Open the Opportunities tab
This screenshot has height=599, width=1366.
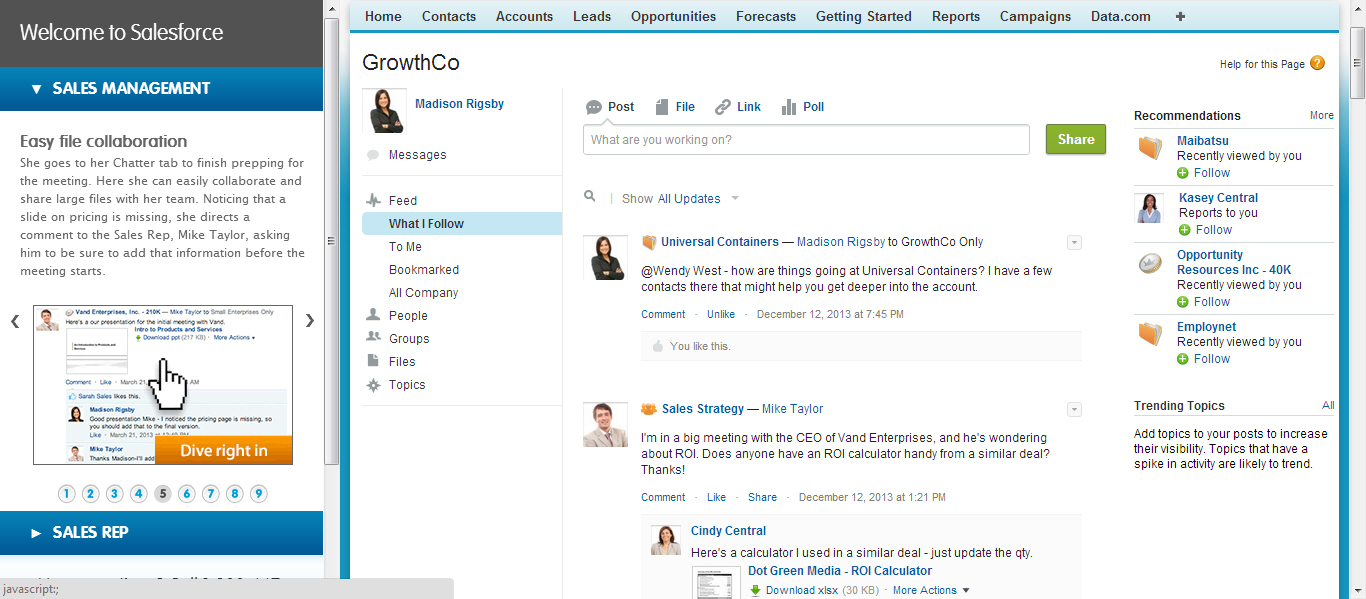click(673, 16)
